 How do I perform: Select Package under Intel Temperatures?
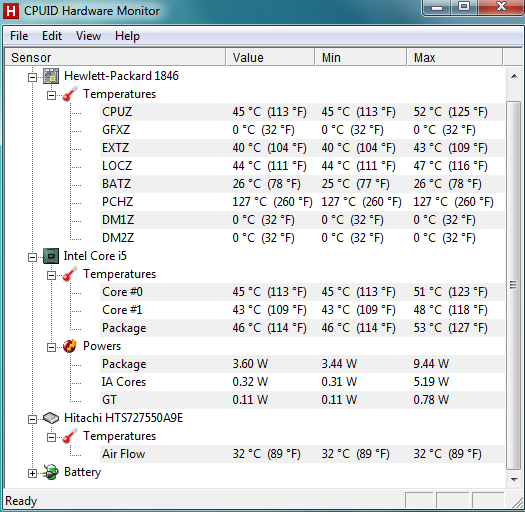(302, 328)
